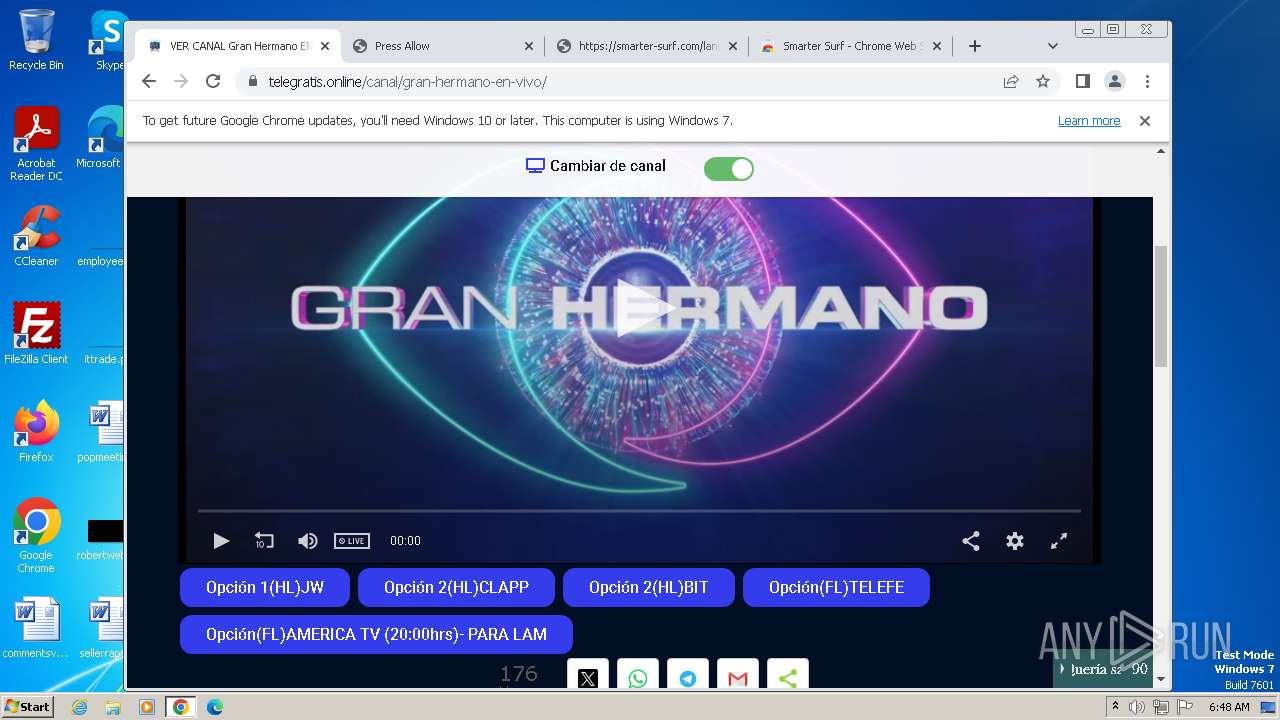This screenshot has height=720, width=1280.
Task: Select Opción 2(HL)CLAPP stream
Action: point(456,587)
